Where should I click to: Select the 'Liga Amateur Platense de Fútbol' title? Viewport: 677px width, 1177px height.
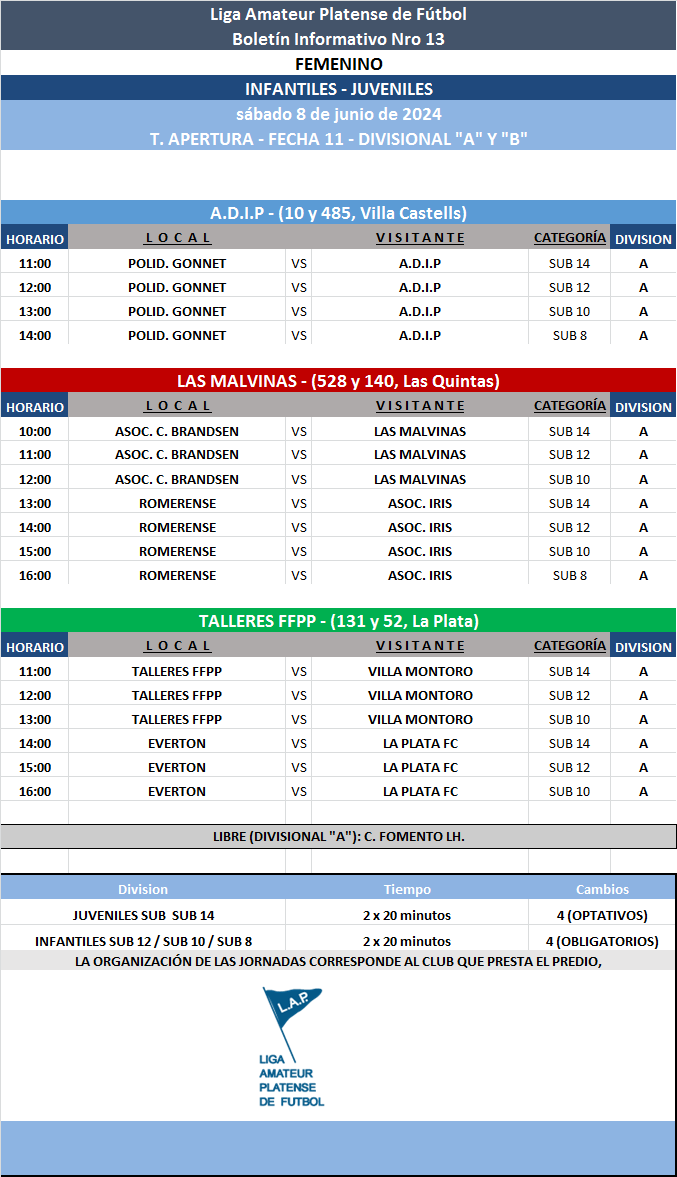(338, 14)
